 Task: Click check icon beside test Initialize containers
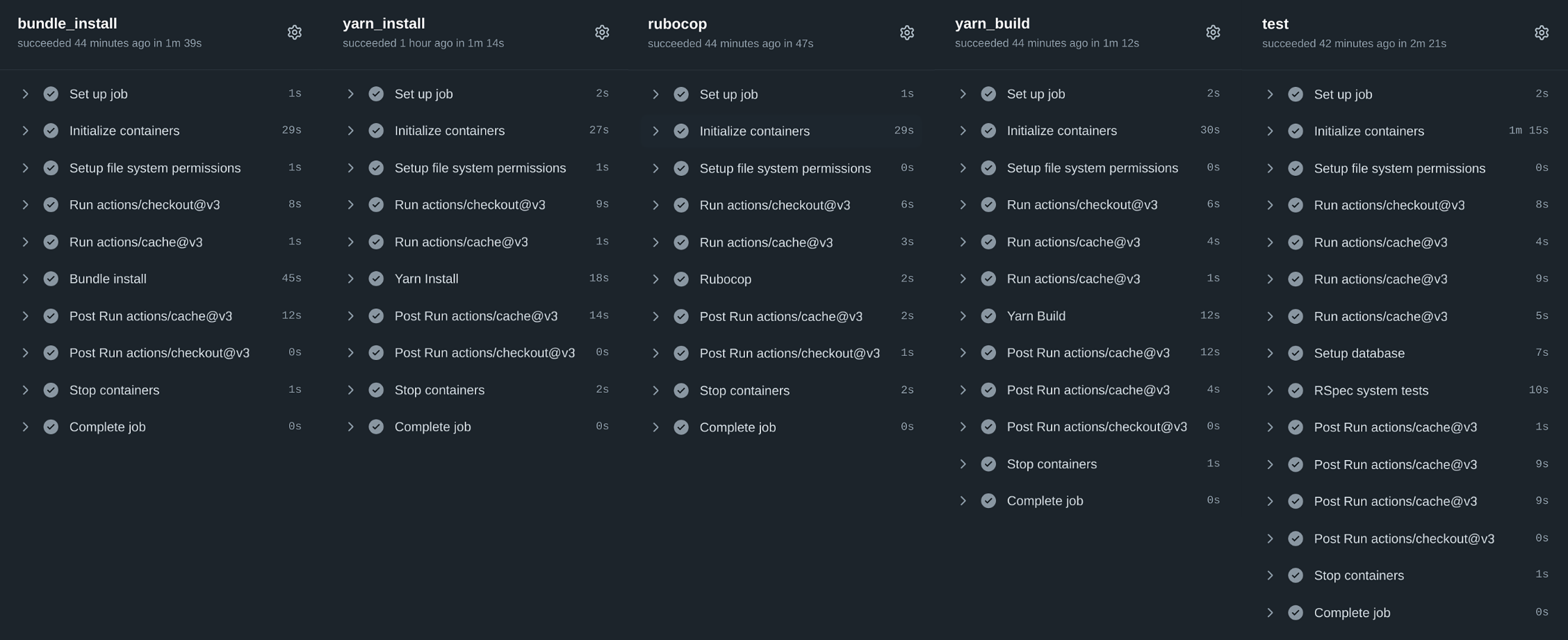point(1296,131)
